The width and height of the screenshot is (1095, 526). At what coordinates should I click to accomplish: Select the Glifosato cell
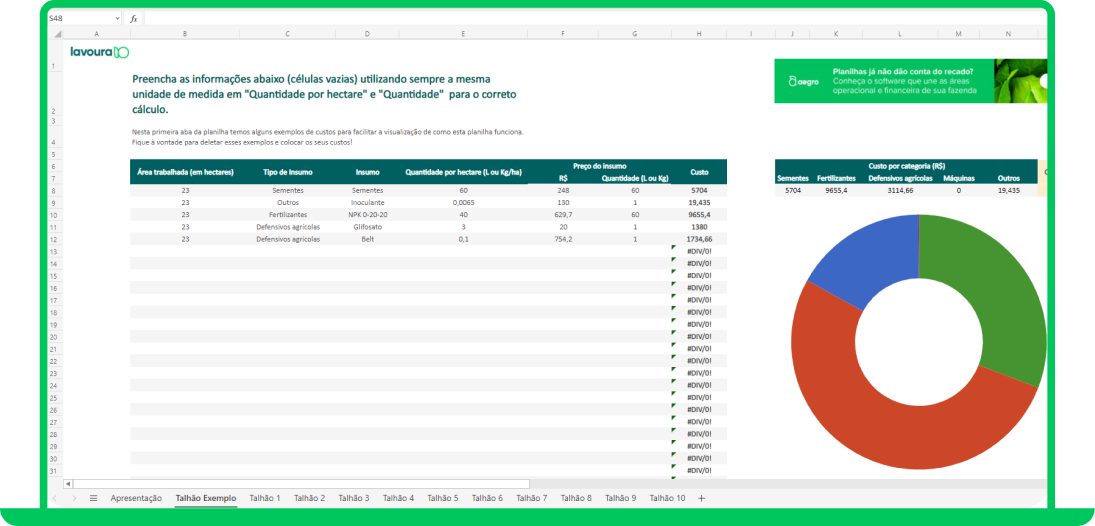pos(367,226)
